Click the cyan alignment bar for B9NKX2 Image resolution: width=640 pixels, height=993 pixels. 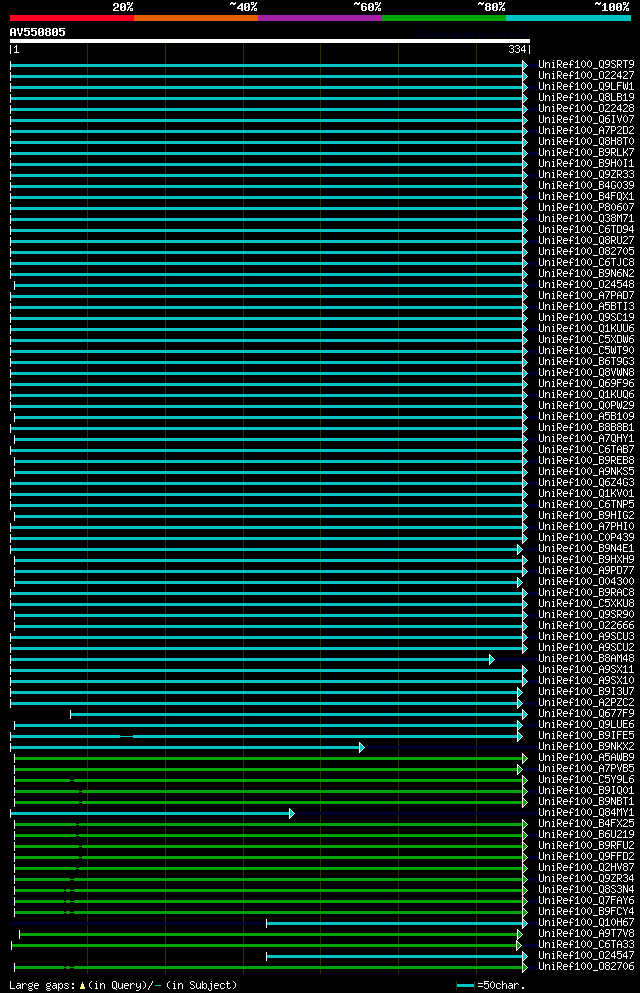(187, 748)
